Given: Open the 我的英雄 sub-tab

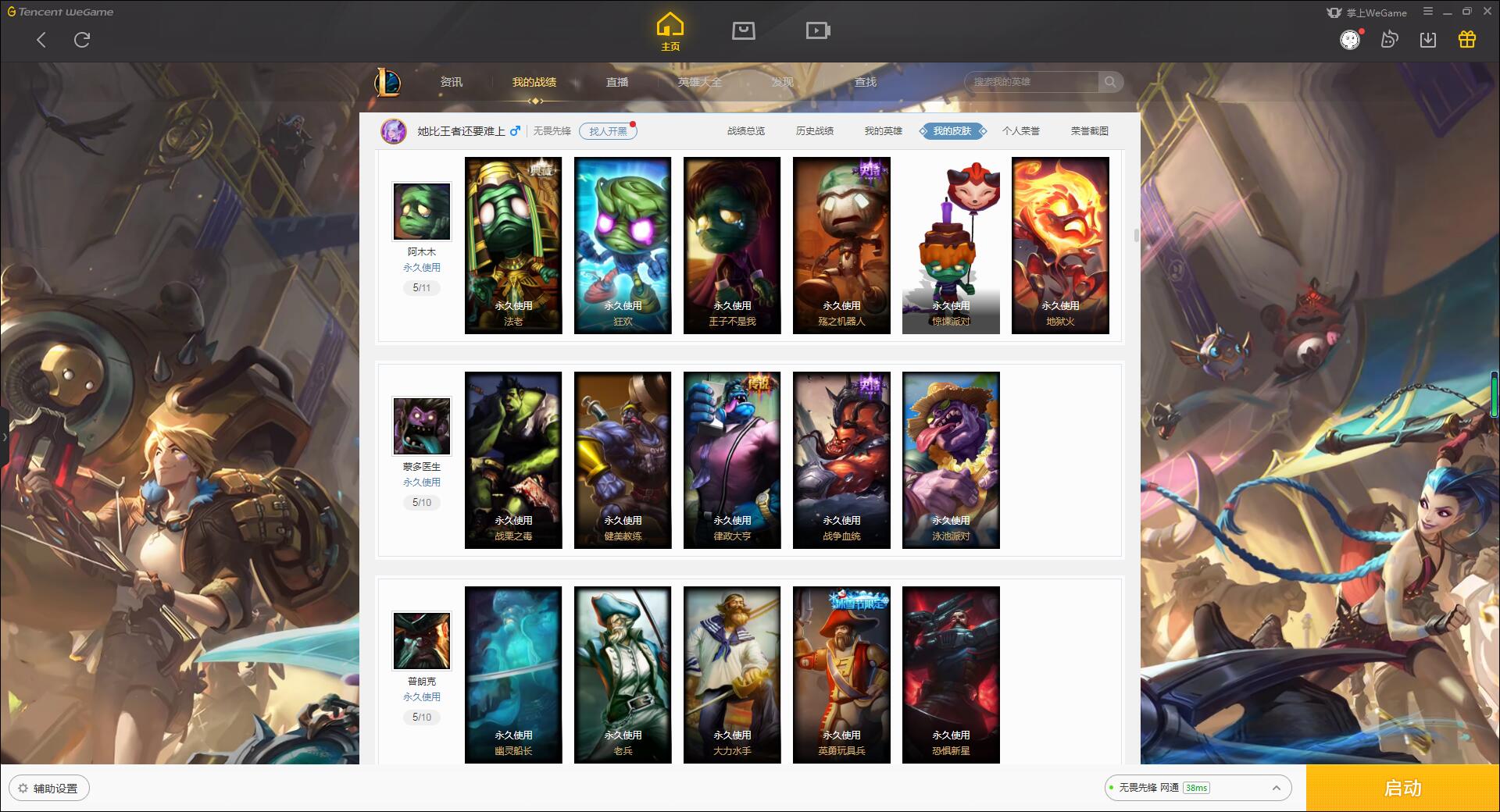Looking at the screenshot, I should pos(884,131).
